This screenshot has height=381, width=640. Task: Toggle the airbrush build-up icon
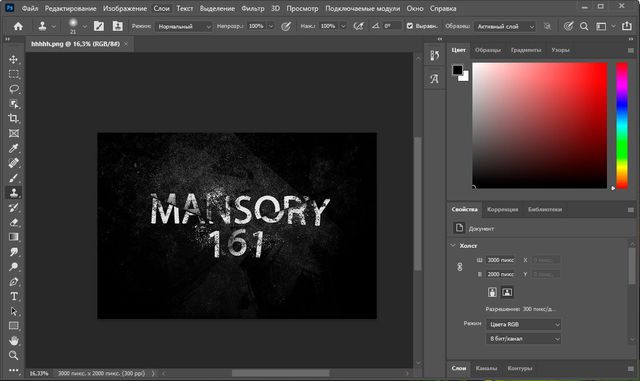tap(358, 26)
